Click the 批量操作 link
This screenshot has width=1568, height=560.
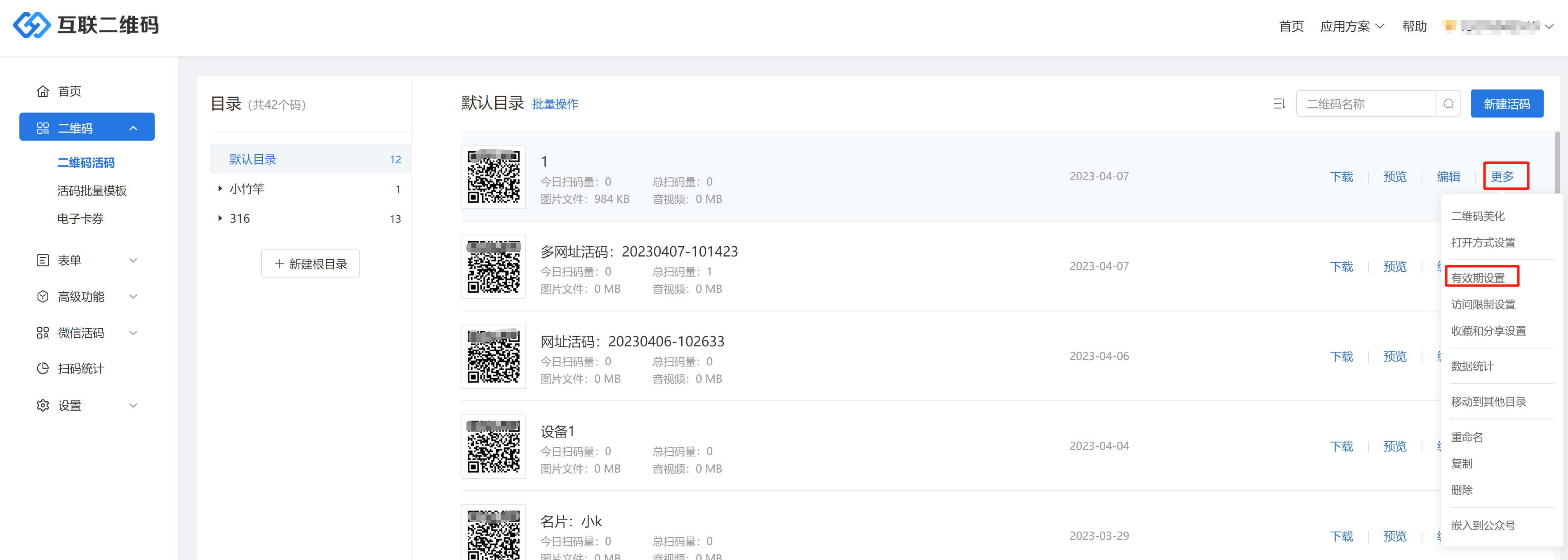555,104
